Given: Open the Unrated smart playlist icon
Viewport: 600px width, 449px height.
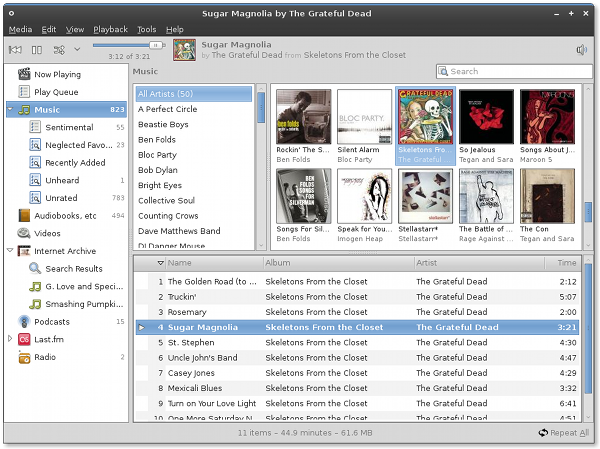Looking at the screenshot, I should click(35, 198).
